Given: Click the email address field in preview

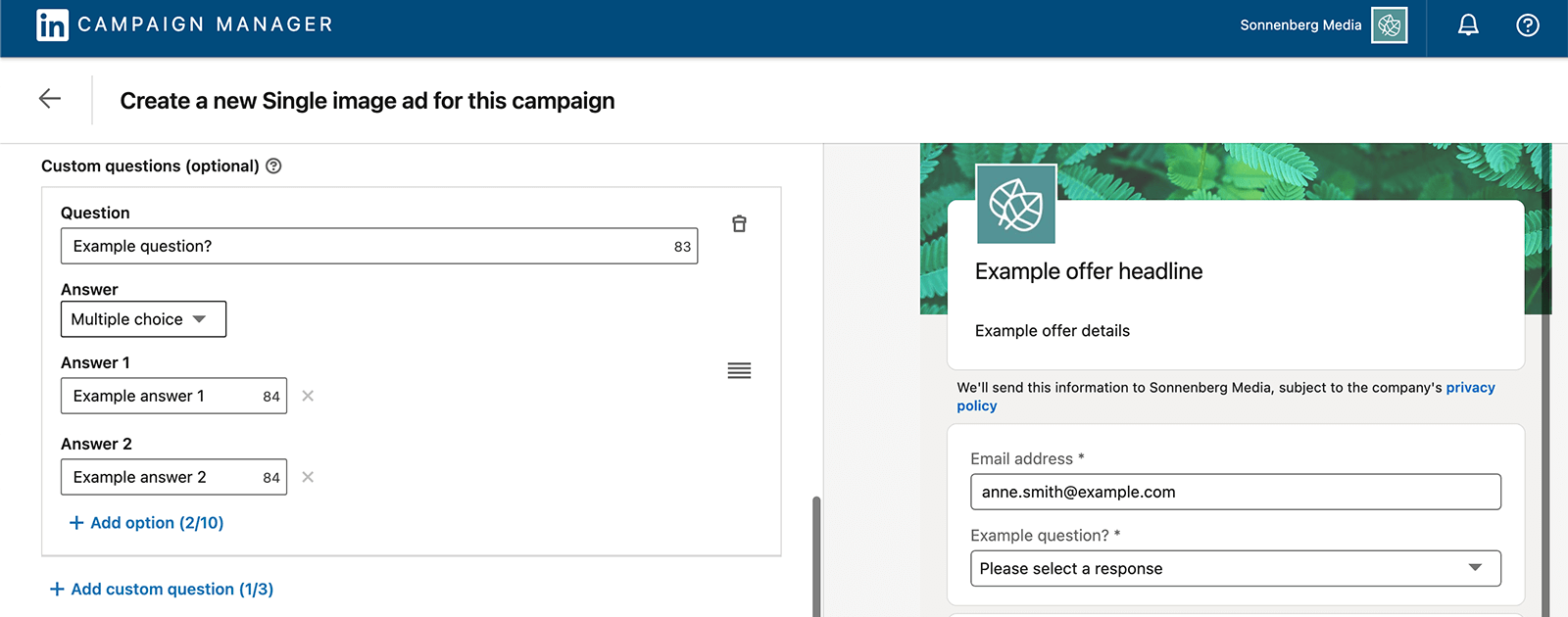Looking at the screenshot, I should click(x=1235, y=492).
